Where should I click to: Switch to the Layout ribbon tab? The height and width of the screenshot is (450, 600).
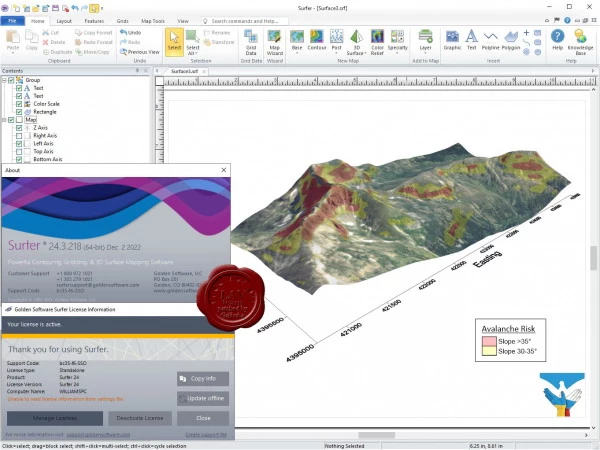pyautogui.click(x=64, y=21)
